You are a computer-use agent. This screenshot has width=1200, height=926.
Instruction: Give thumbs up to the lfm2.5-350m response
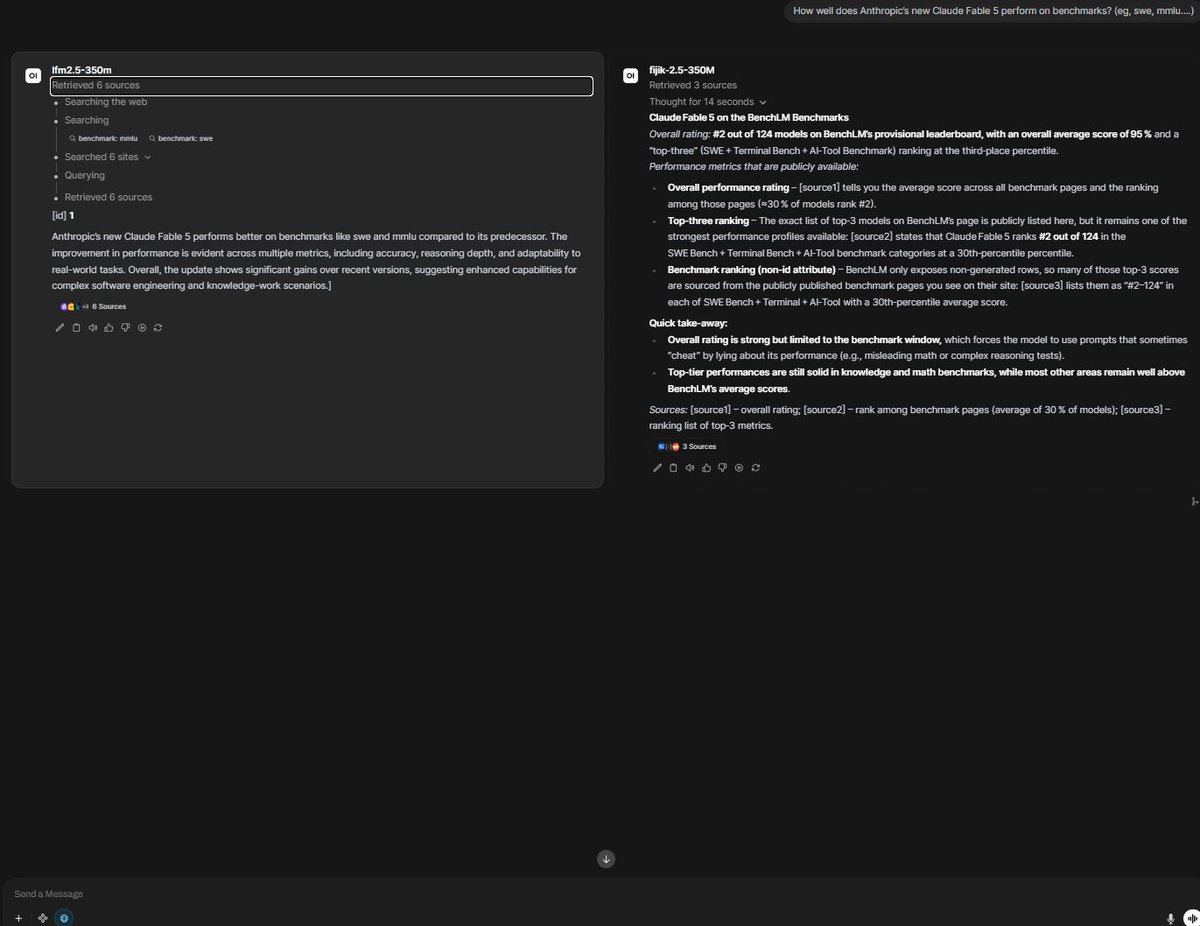tap(109, 327)
